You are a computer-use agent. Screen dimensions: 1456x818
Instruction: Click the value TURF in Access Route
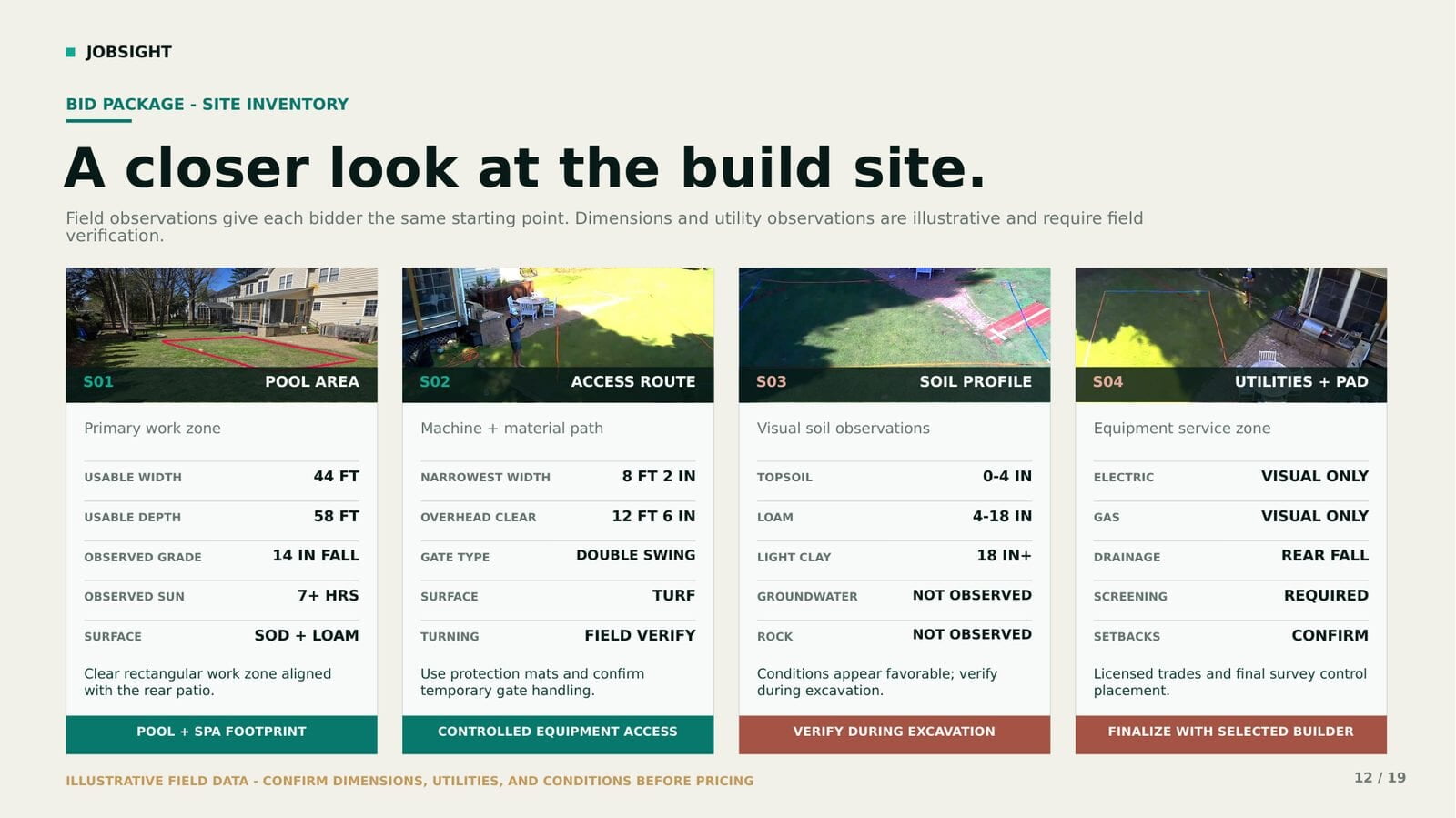[x=674, y=595]
